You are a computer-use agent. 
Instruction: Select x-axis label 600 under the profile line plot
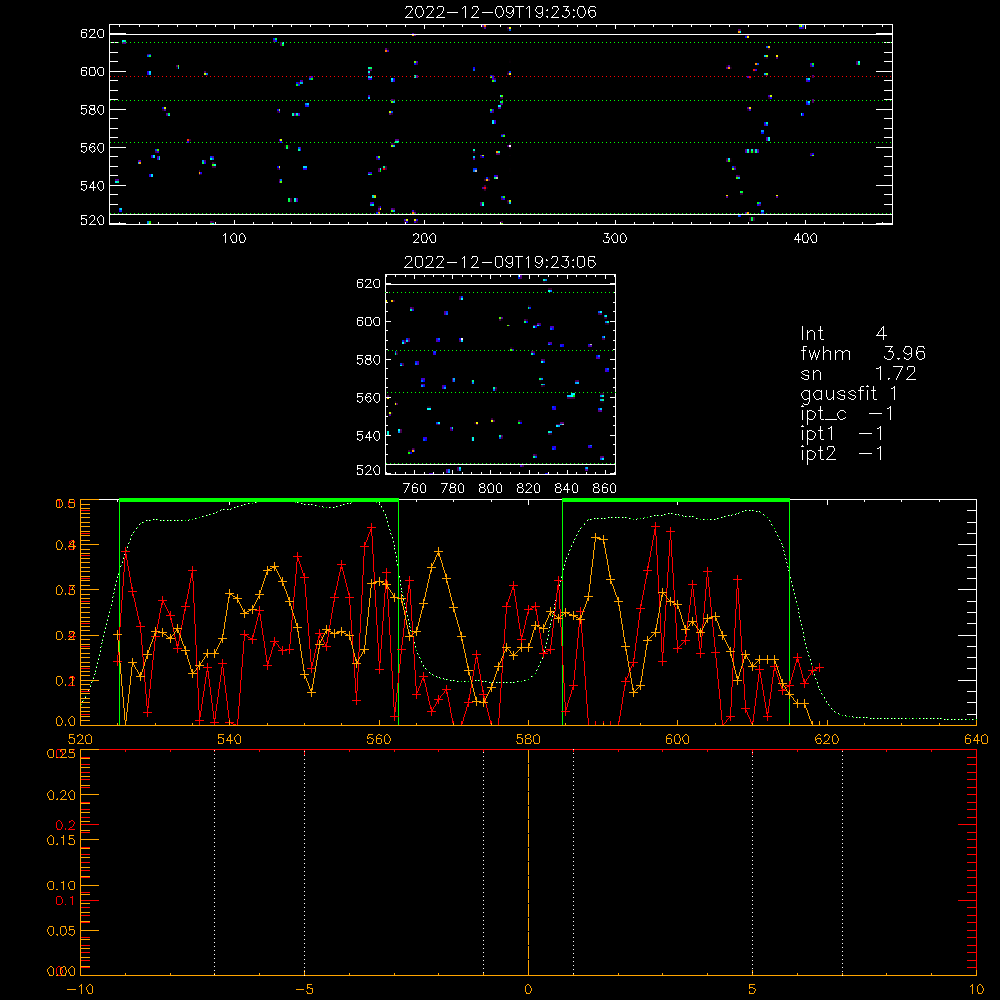pyautogui.click(x=677, y=740)
